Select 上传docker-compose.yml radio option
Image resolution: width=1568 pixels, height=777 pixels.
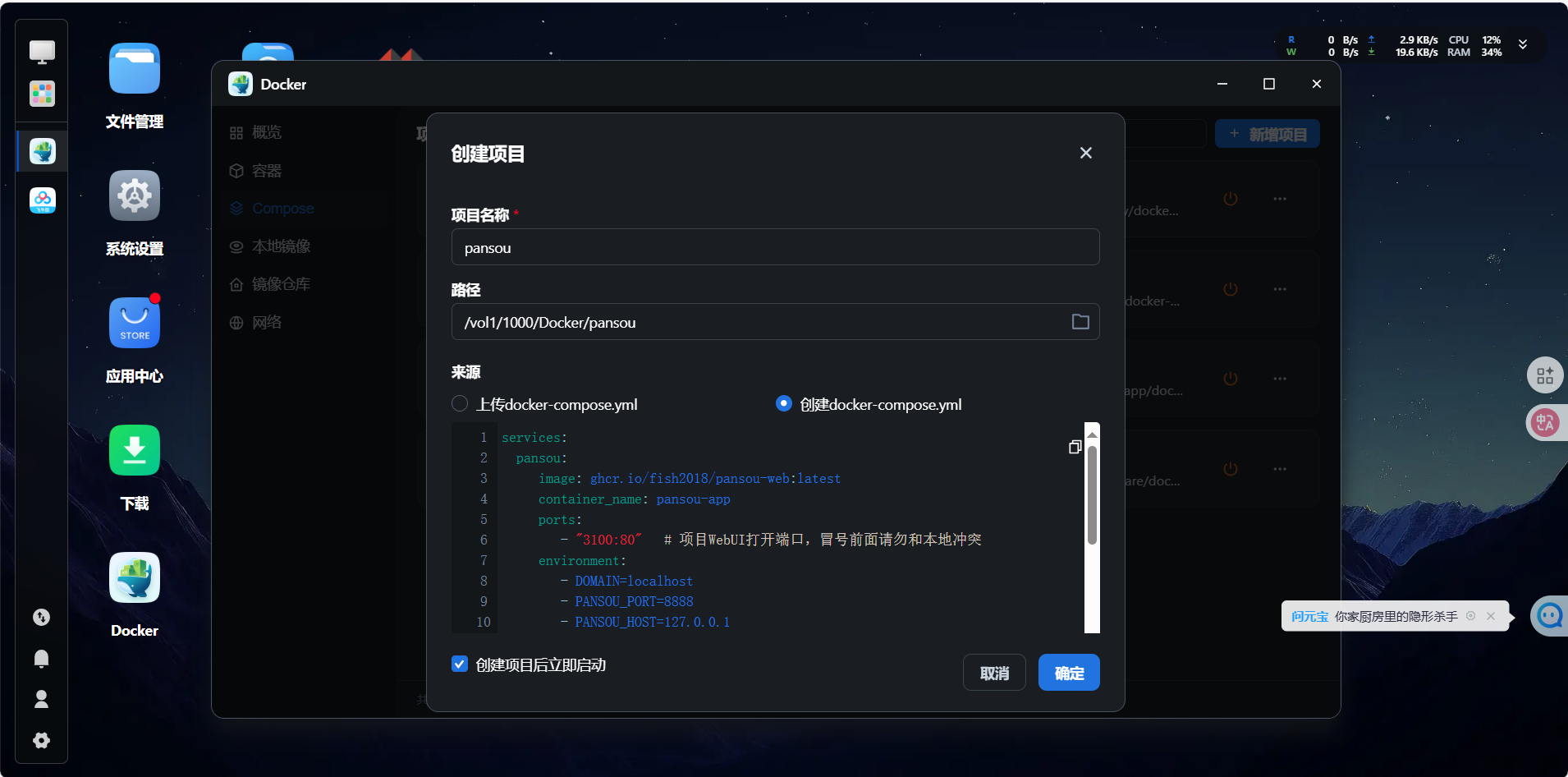[460, 403]
